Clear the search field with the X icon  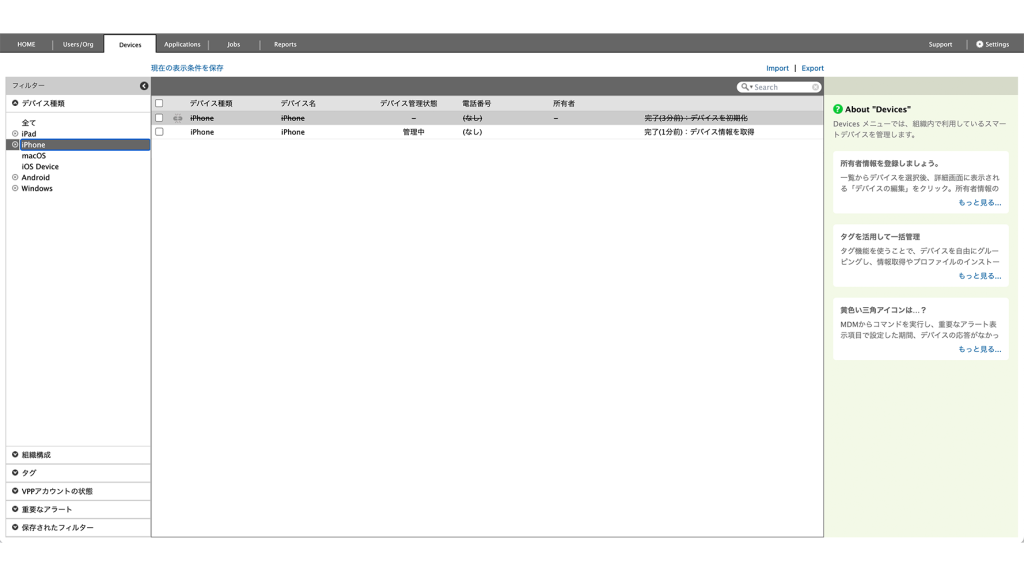click(816, 87)
